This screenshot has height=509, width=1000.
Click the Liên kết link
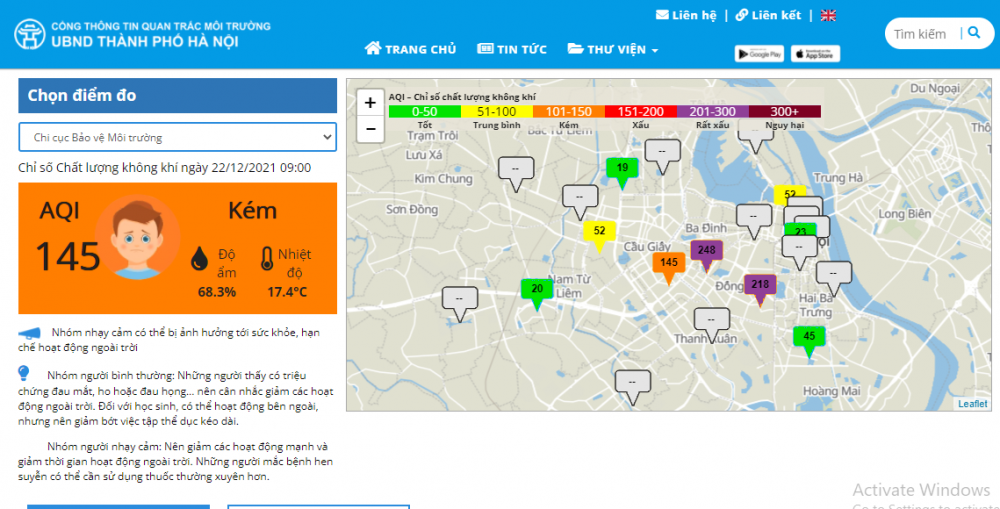point(768,15)
